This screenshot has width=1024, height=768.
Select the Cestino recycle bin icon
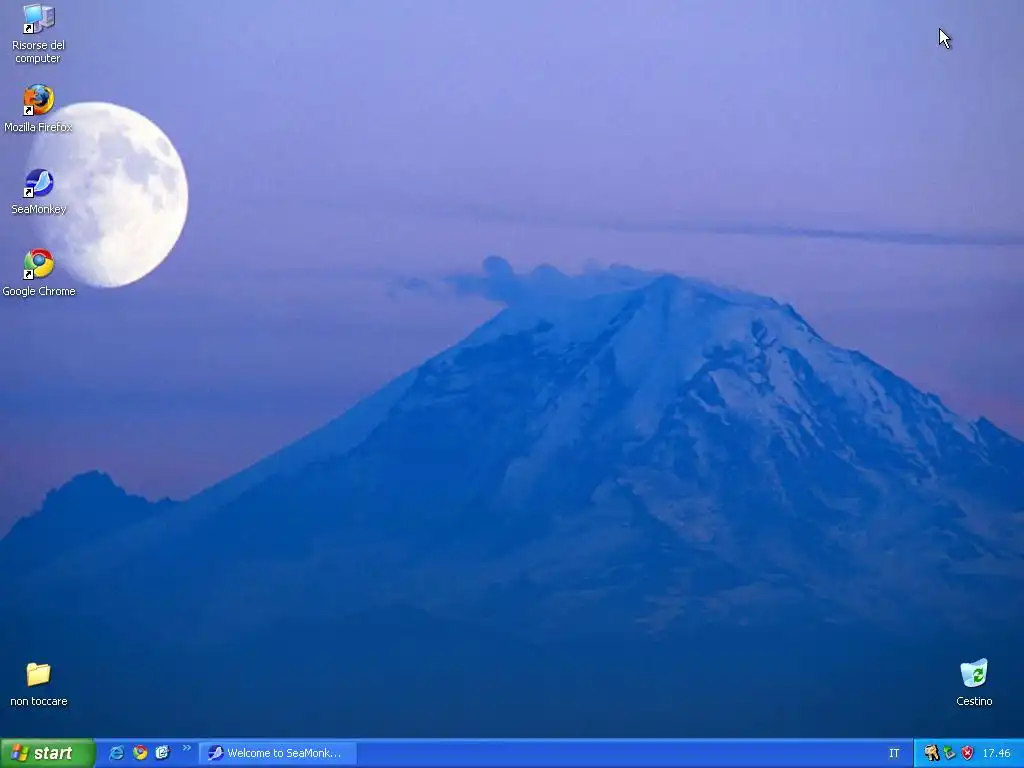974,682
